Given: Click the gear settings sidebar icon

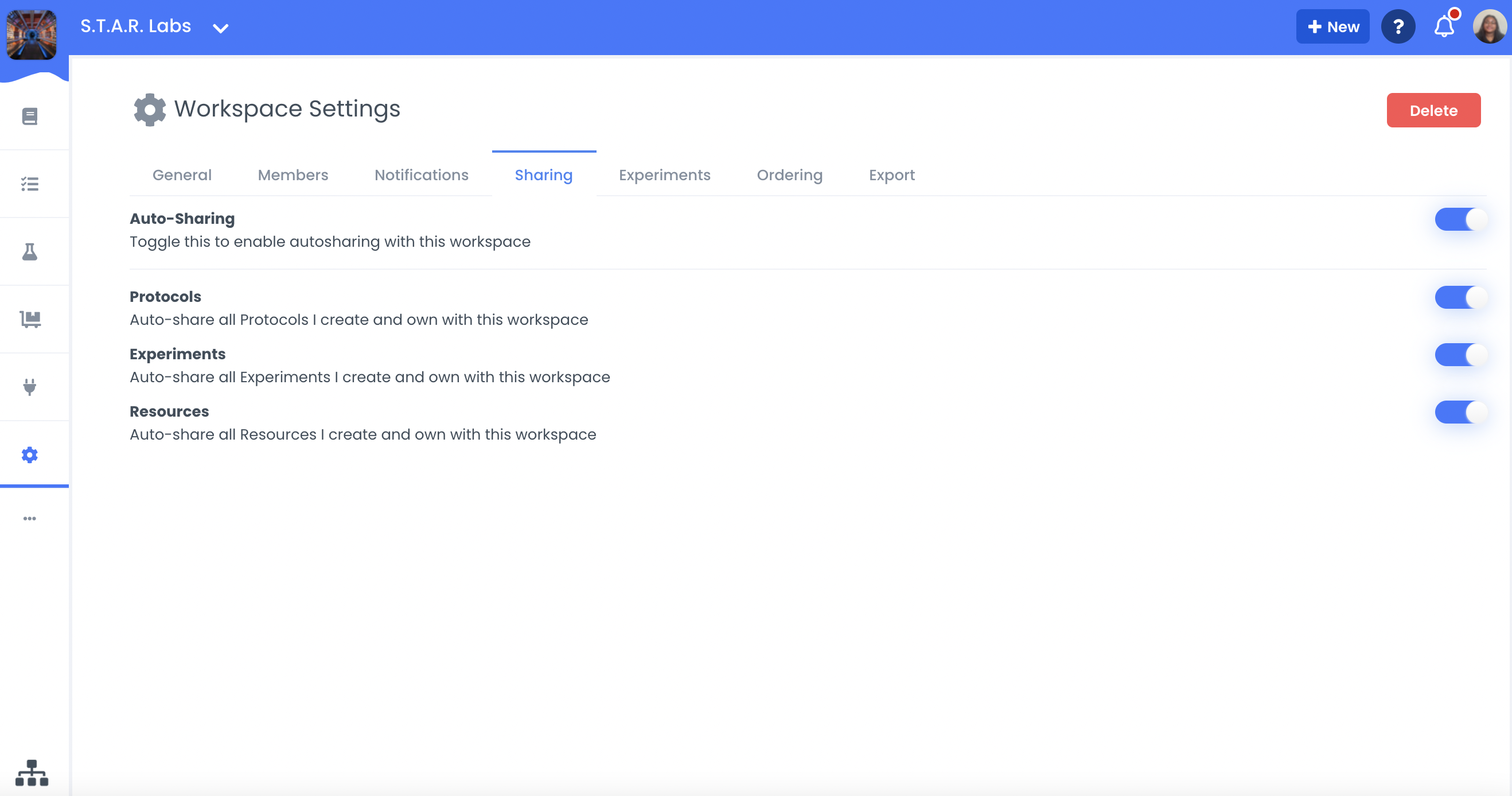Looking at the screenshot, I should pyautogui.click(x=30, y=455).
